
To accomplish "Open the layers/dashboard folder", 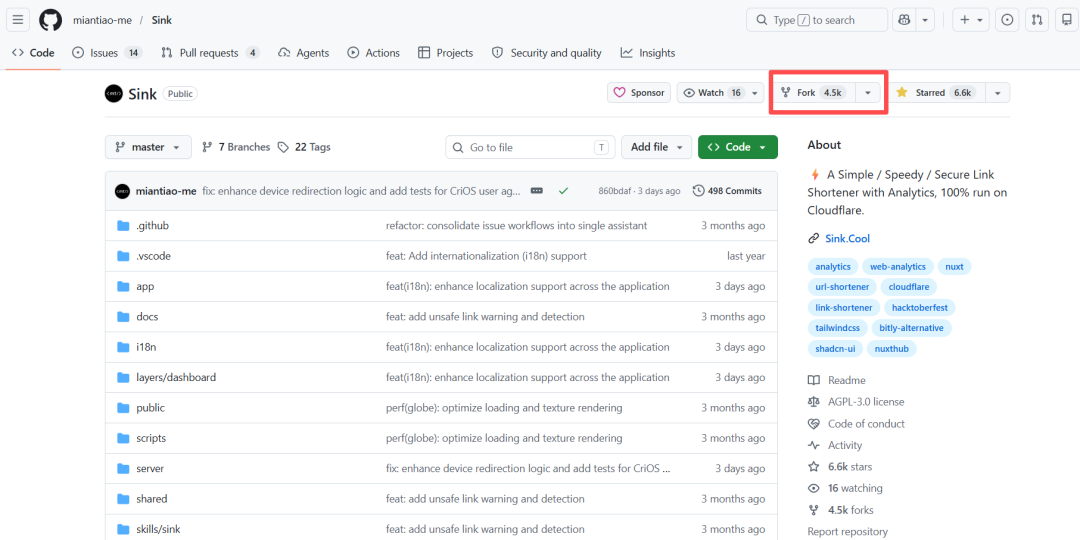I will click(x=176, y=377).
